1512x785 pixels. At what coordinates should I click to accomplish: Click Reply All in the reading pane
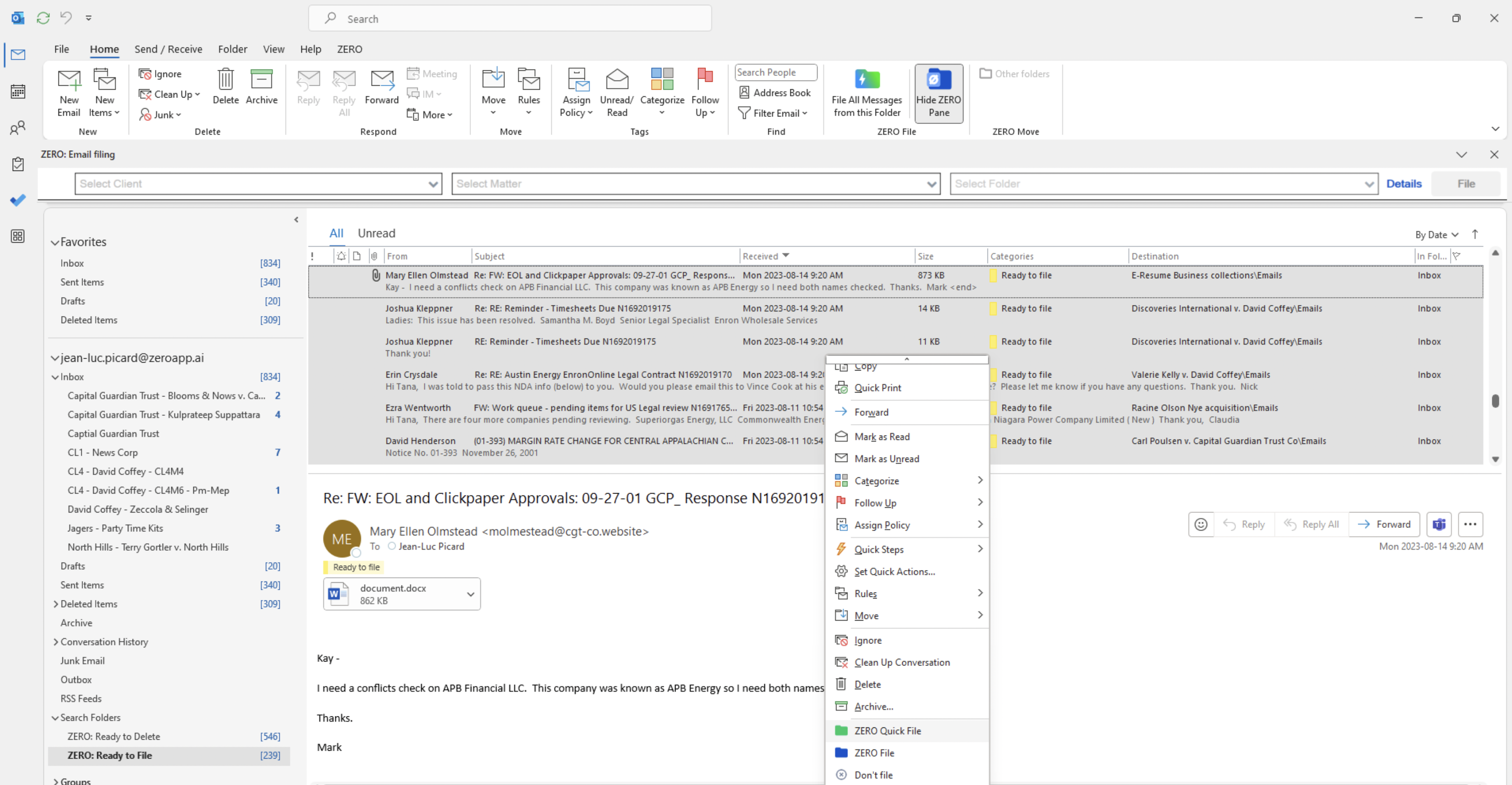click(x=1312, y=524)
